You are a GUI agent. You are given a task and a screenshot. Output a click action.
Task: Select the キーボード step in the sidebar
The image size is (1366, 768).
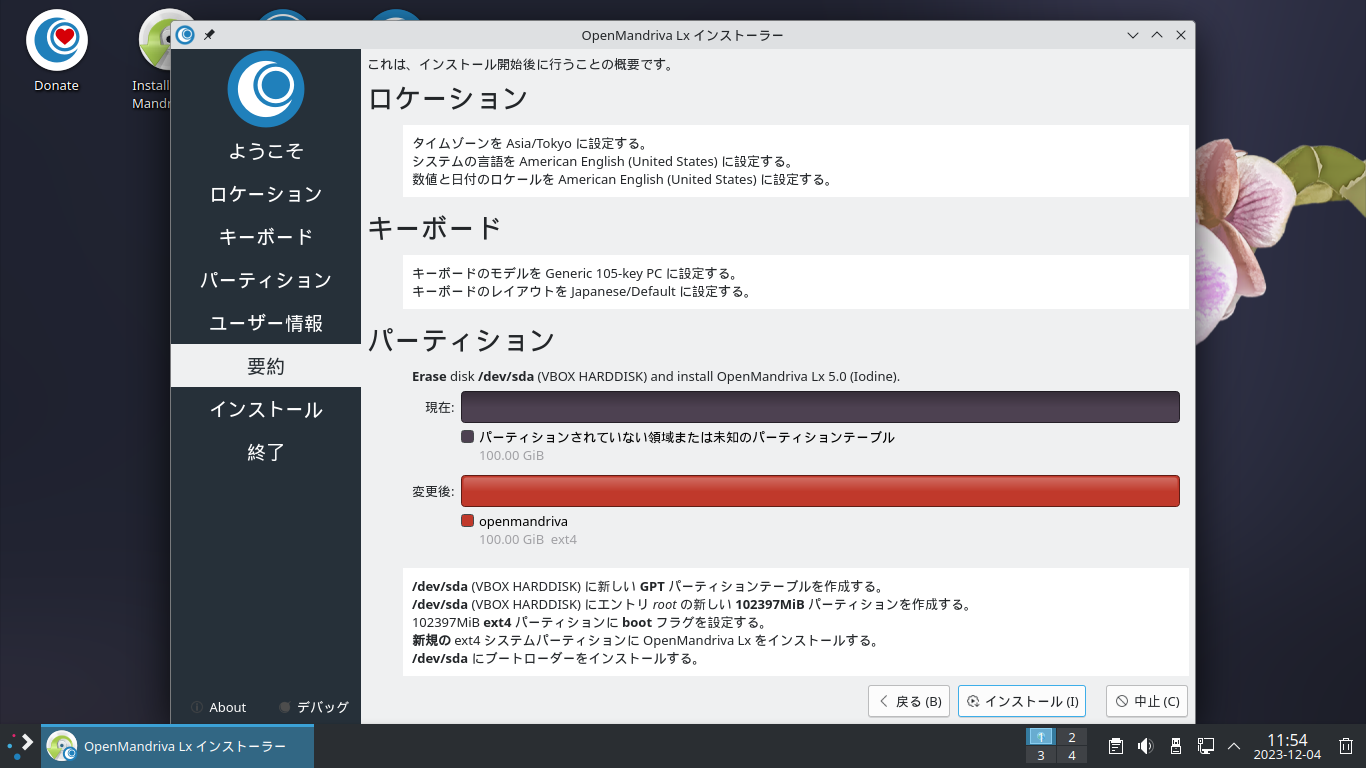tap(266, 237)
